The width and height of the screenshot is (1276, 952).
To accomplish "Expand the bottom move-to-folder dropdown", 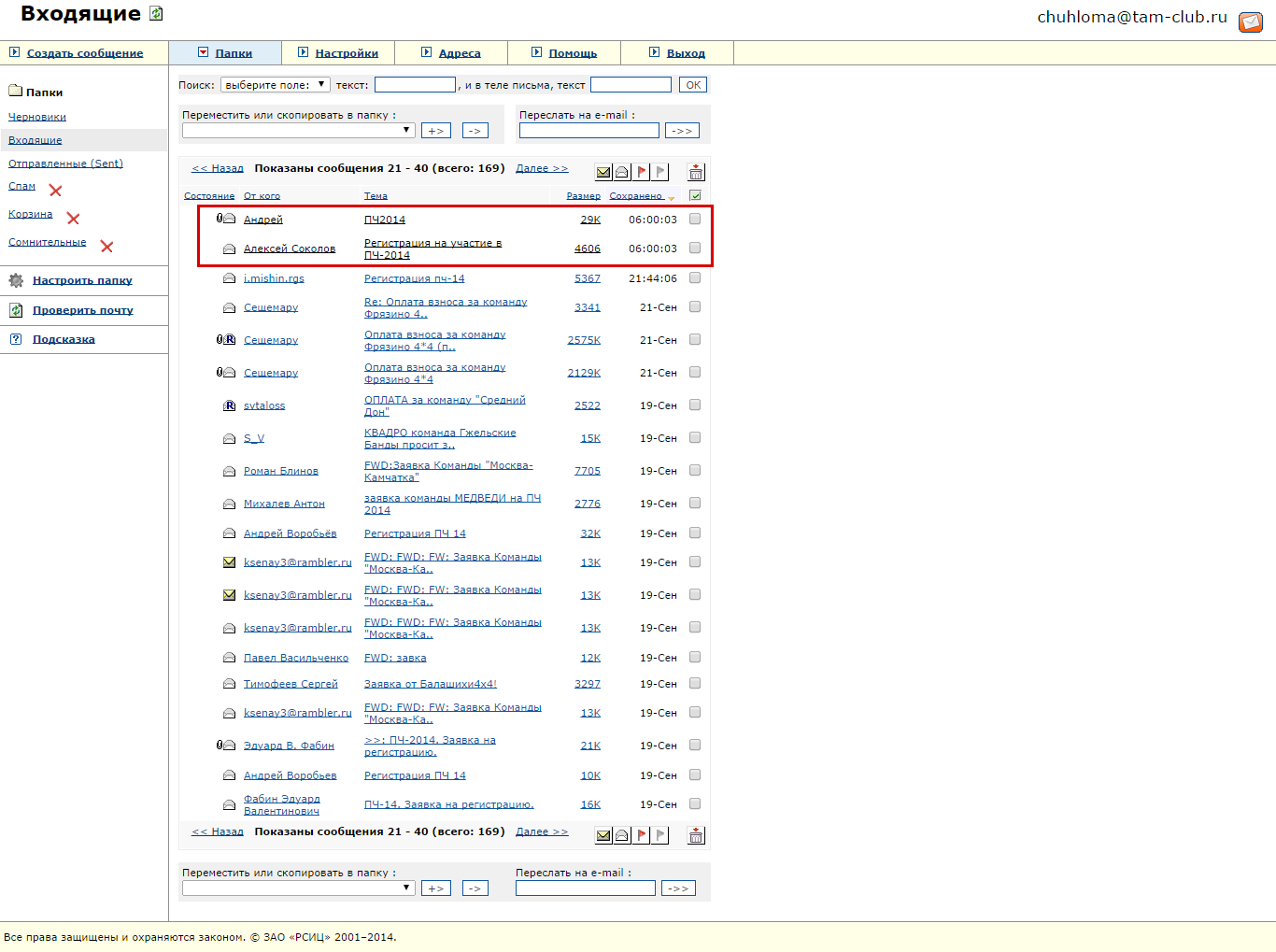I will tap(298, 888).
